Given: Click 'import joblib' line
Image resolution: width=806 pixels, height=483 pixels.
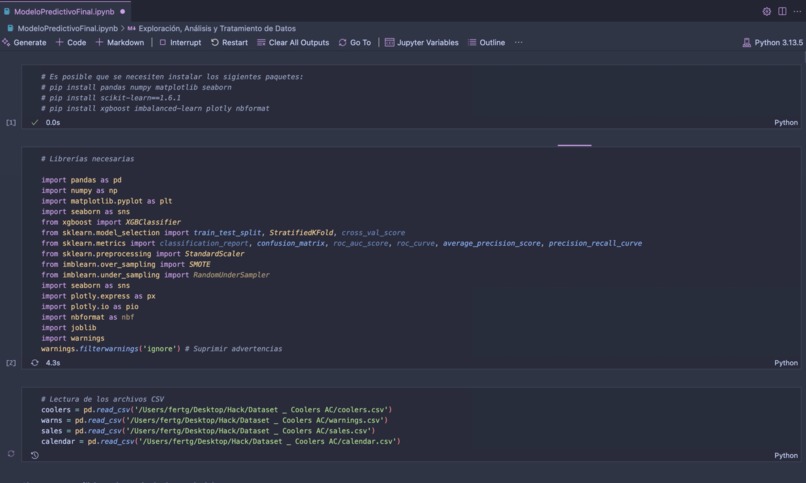Looking at the screenshot, I should [69, 328].
